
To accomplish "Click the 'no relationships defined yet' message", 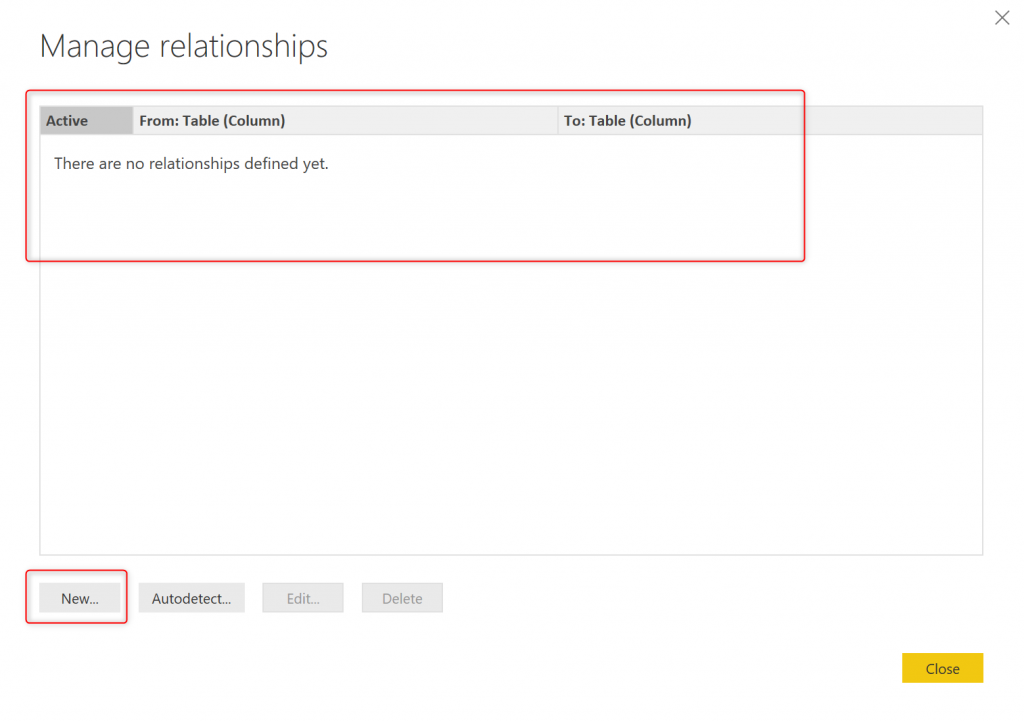I will point(191,163).
